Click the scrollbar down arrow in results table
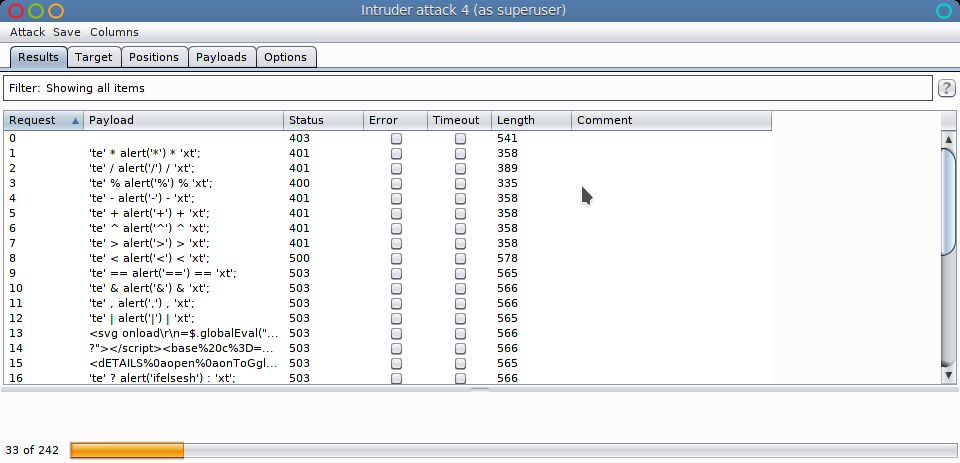960x463 pixels. tap(948, 375)
